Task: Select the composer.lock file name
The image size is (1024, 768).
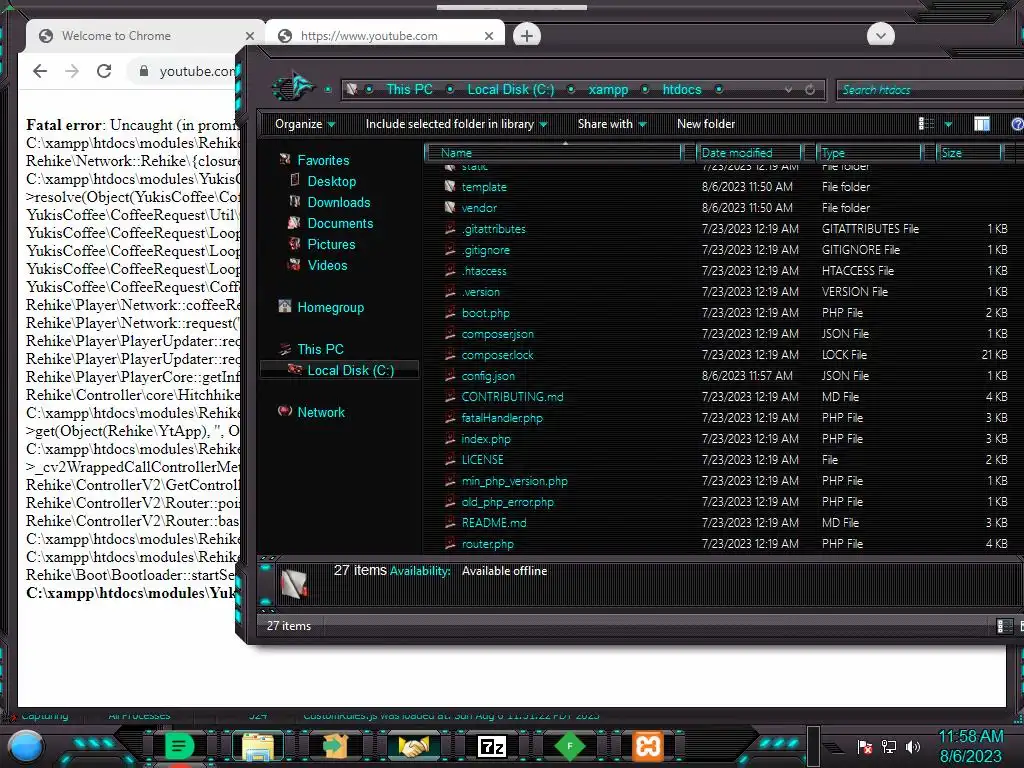Action: [497, 355]
